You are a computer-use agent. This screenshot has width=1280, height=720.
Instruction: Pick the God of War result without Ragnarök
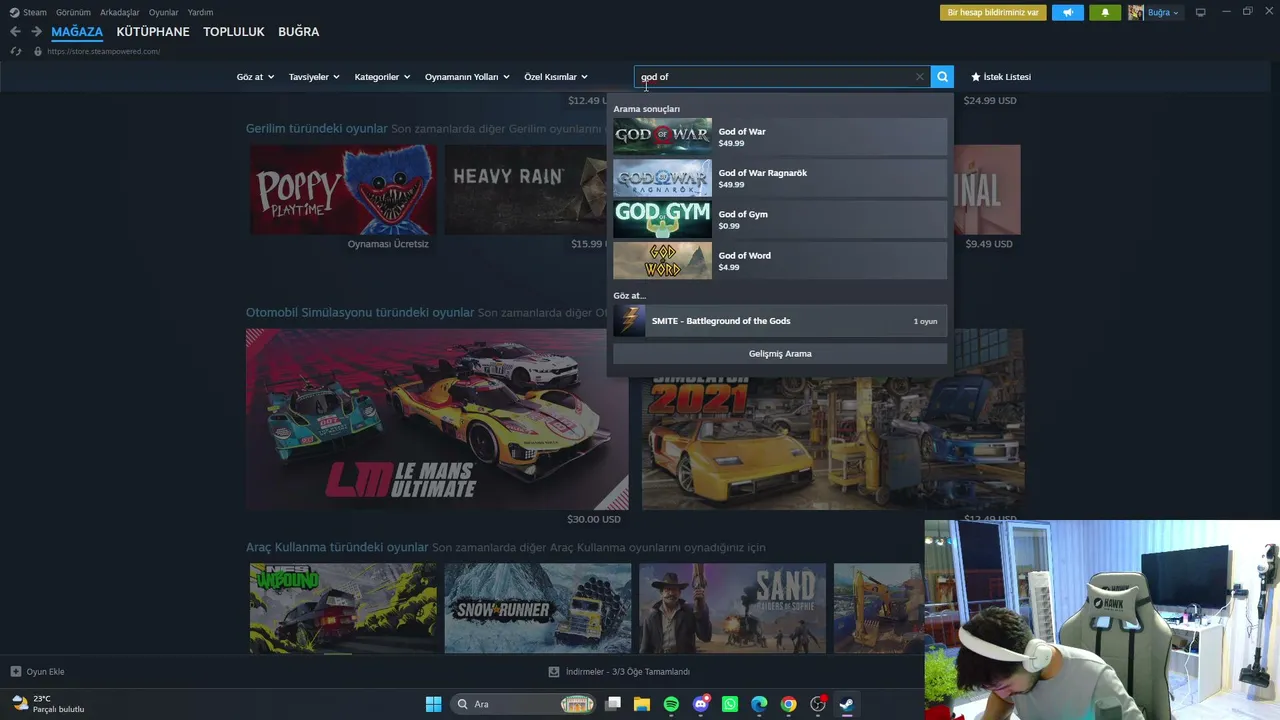pyautogui.click(x=780, y=137)
